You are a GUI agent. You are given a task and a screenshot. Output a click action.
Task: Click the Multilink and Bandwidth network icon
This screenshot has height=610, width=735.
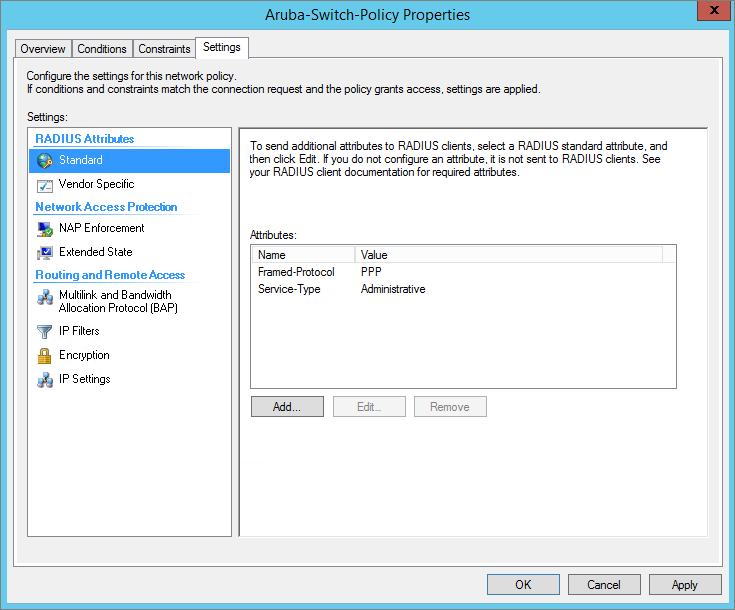click(45, 297)
